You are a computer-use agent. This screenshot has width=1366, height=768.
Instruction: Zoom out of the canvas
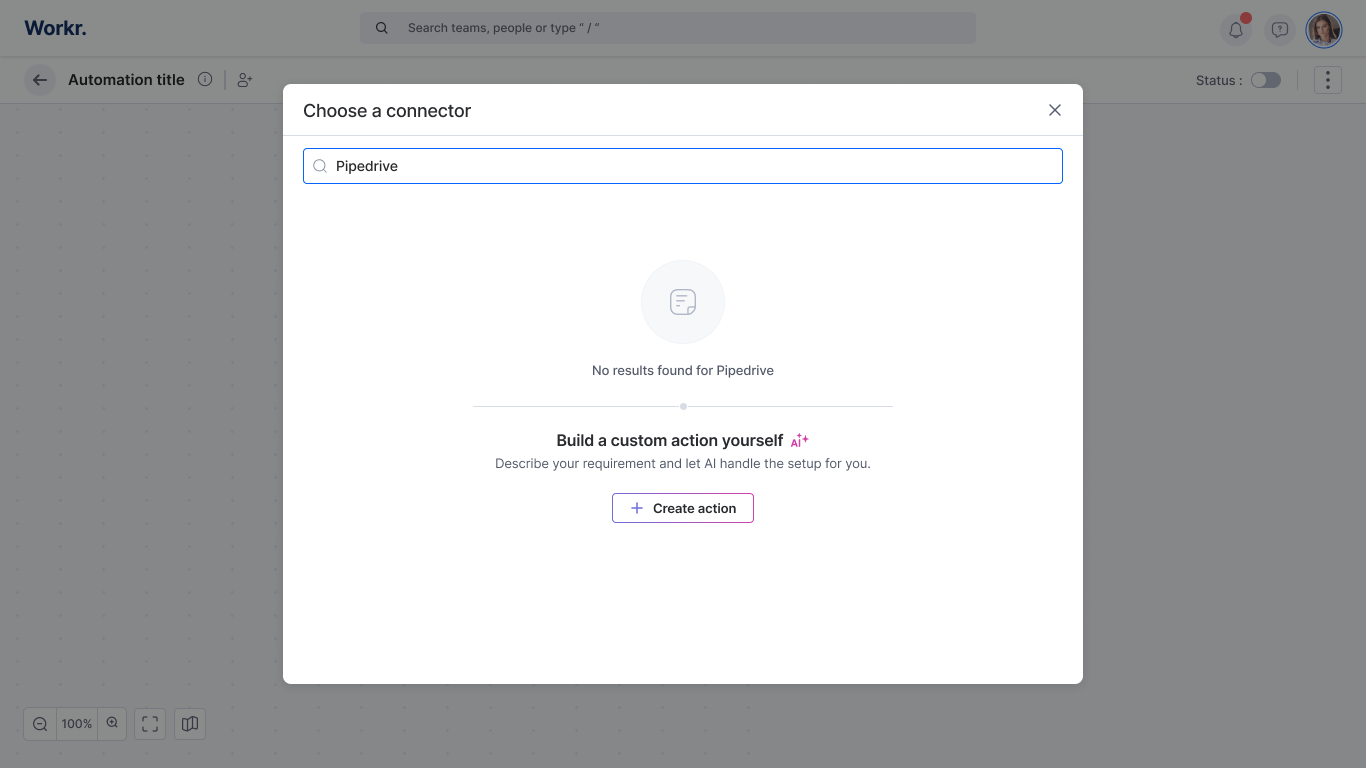click(x=40, y=724)
